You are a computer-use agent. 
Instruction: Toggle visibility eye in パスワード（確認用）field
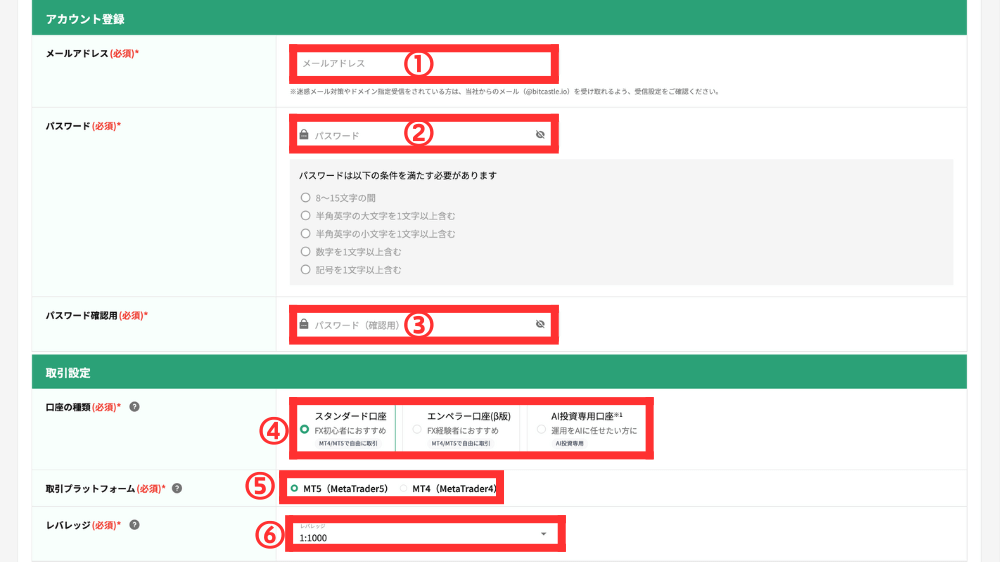coord(540,324)
